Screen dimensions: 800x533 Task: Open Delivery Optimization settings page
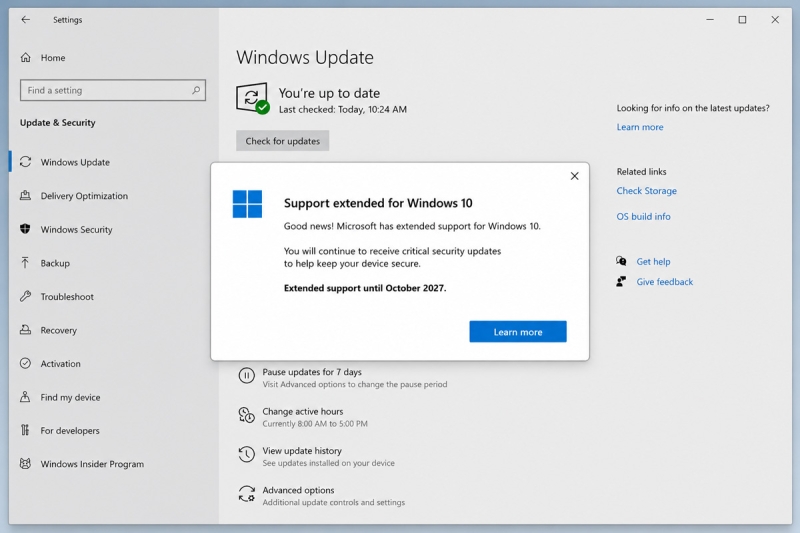pos(84,196)
